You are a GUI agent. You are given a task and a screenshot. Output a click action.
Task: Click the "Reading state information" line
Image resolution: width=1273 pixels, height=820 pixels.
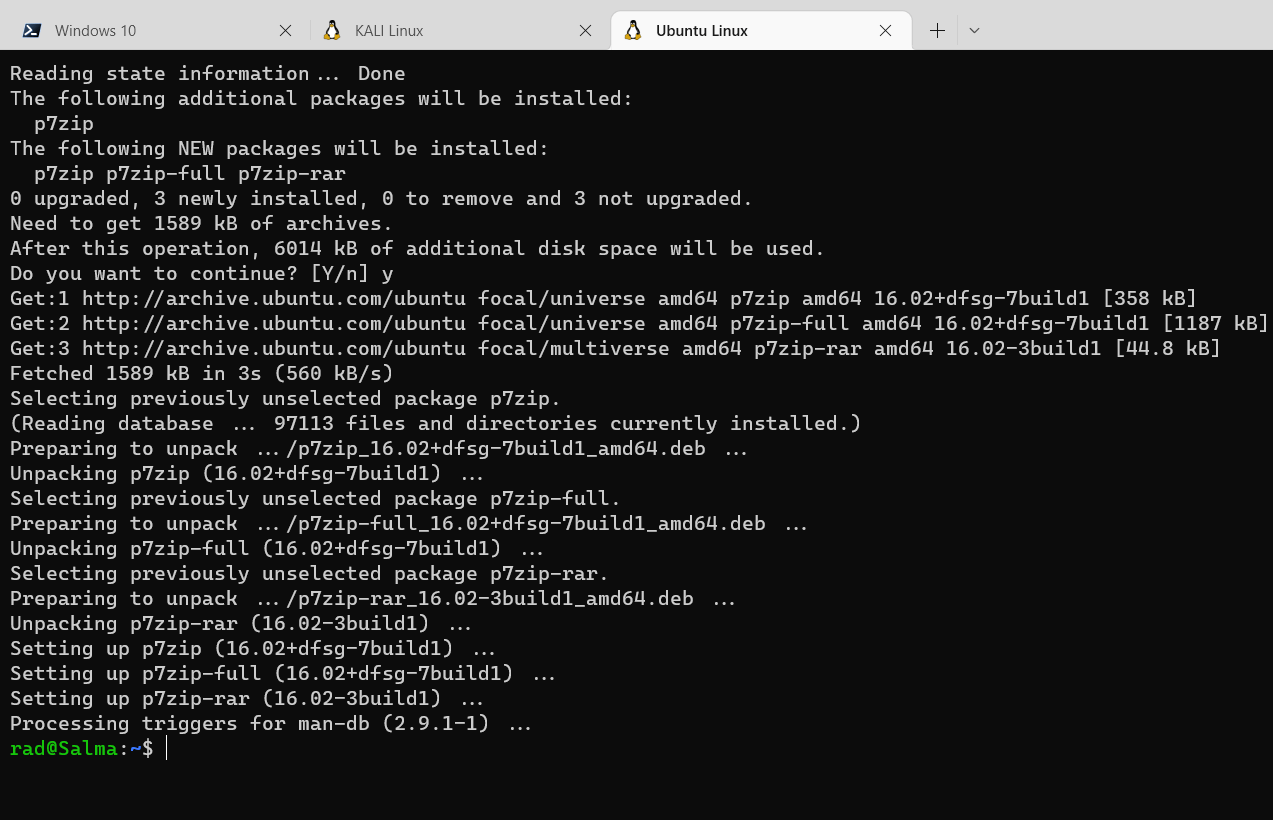[x=207, y=73]
